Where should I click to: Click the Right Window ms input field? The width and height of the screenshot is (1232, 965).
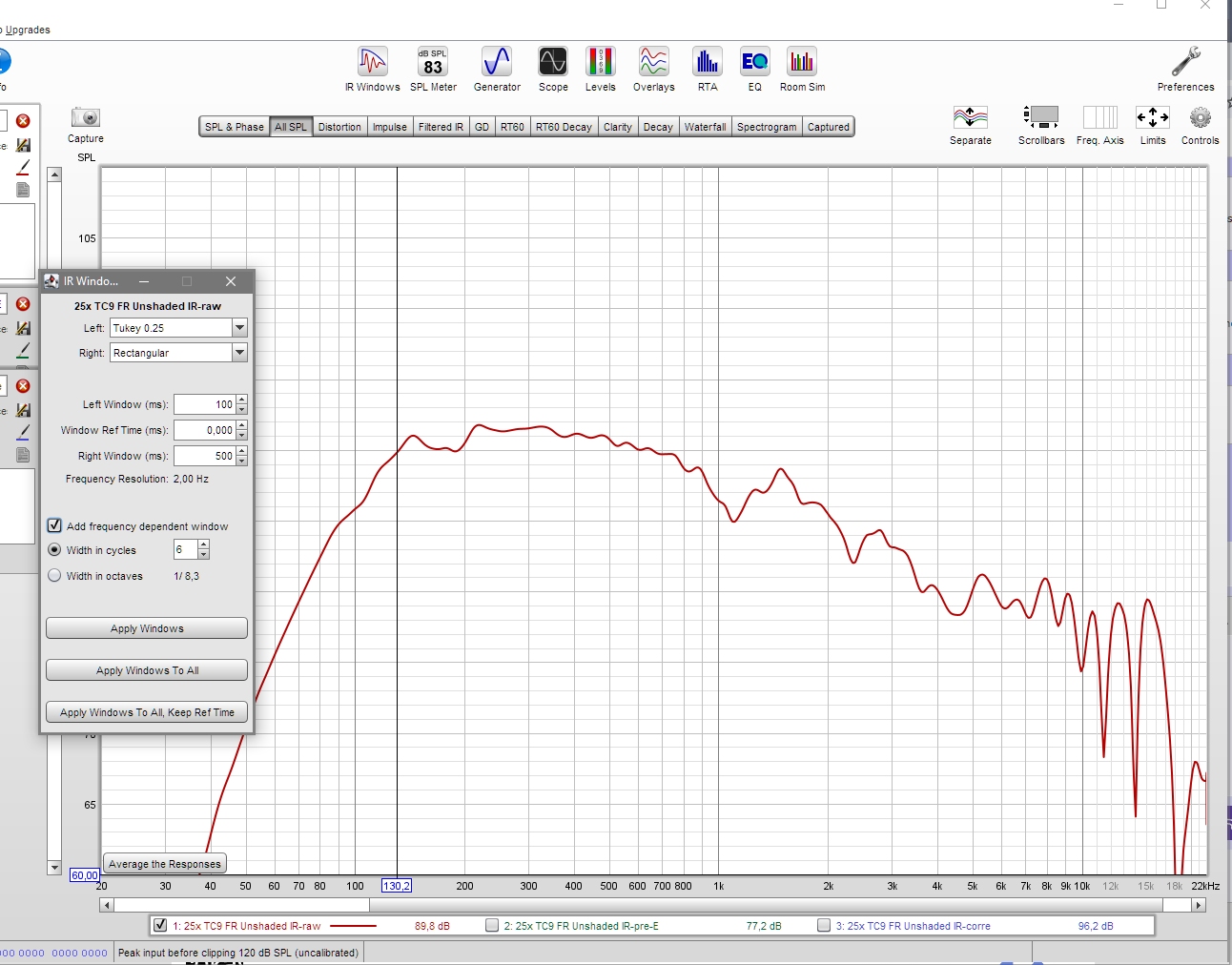point(205,456)
